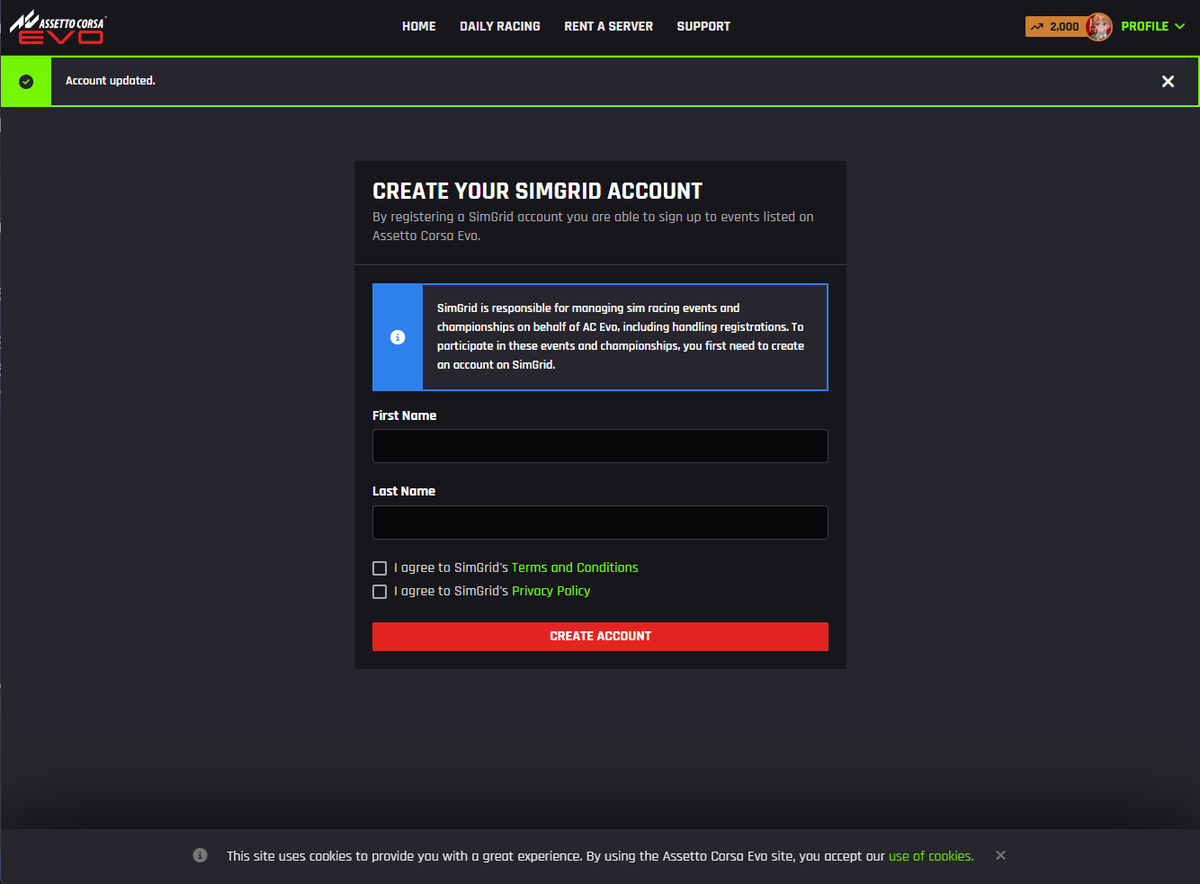Open the SUPPORT menu item
Viewport: 1200px width, 884px height.
[704, 26]
